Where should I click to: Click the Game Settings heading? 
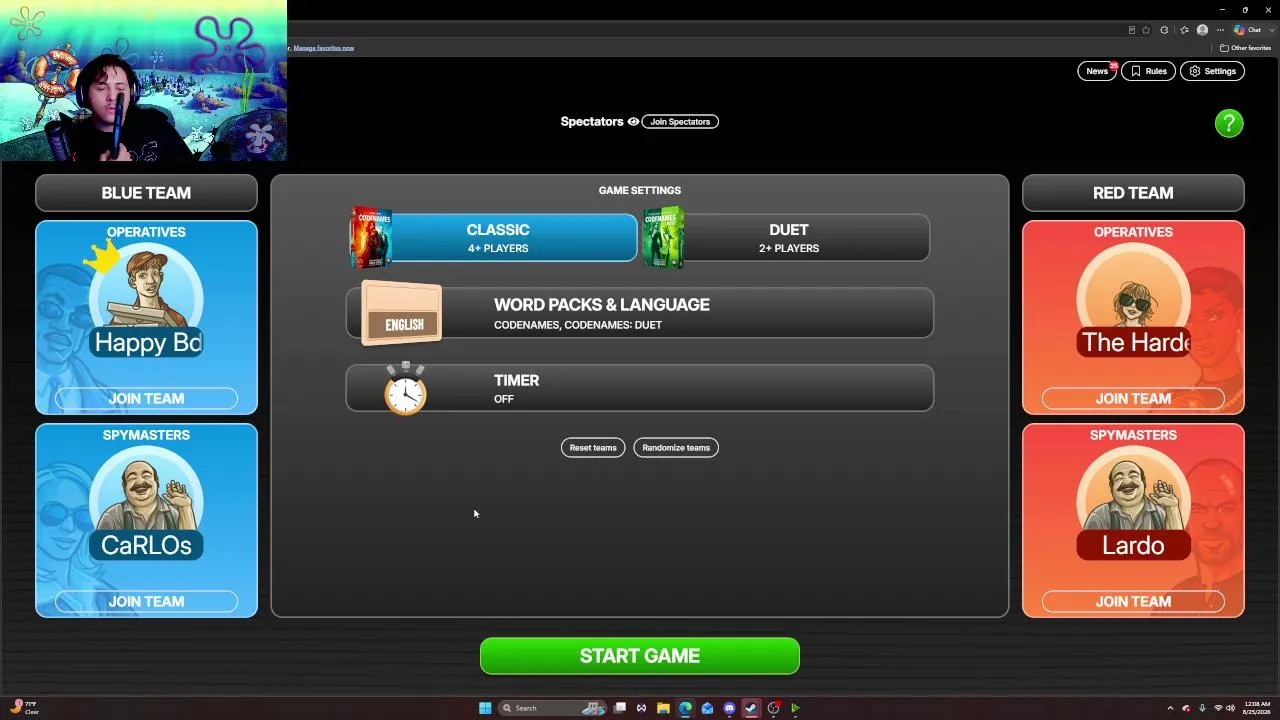(x=640, y=190)
